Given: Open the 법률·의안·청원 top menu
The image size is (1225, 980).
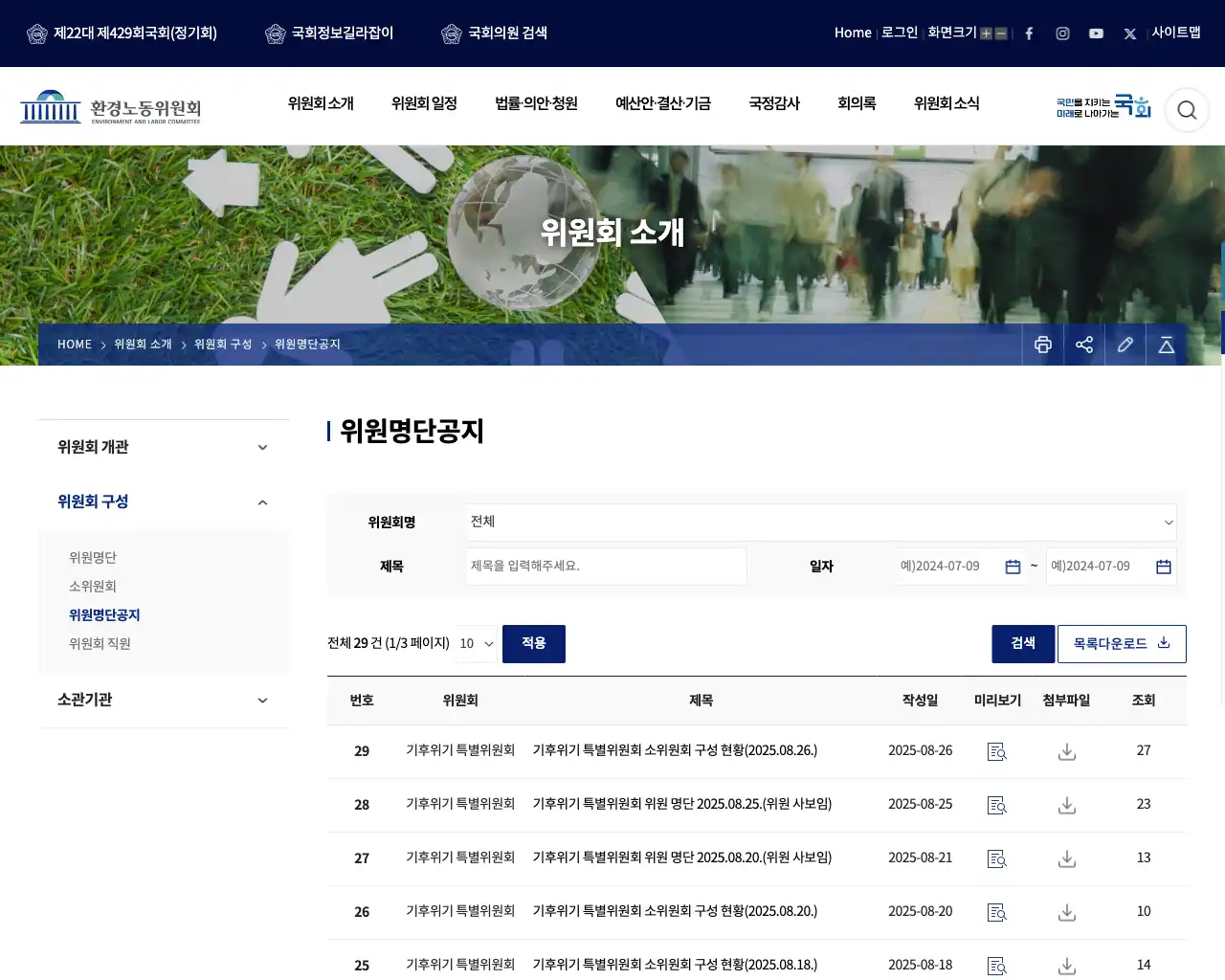Looking at the screenshot, I should [x=536, y=103].
